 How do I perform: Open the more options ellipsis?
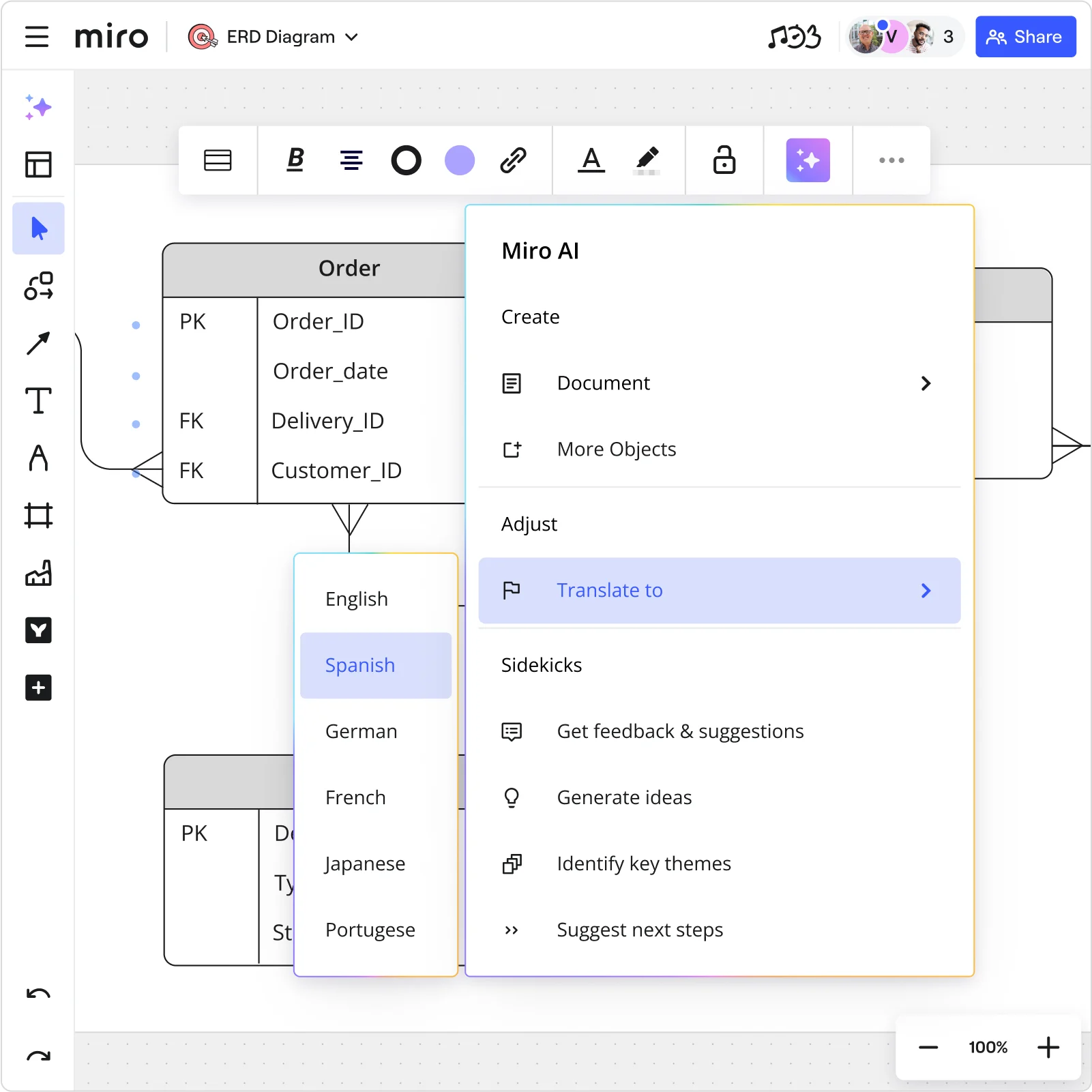click(891, 160)
